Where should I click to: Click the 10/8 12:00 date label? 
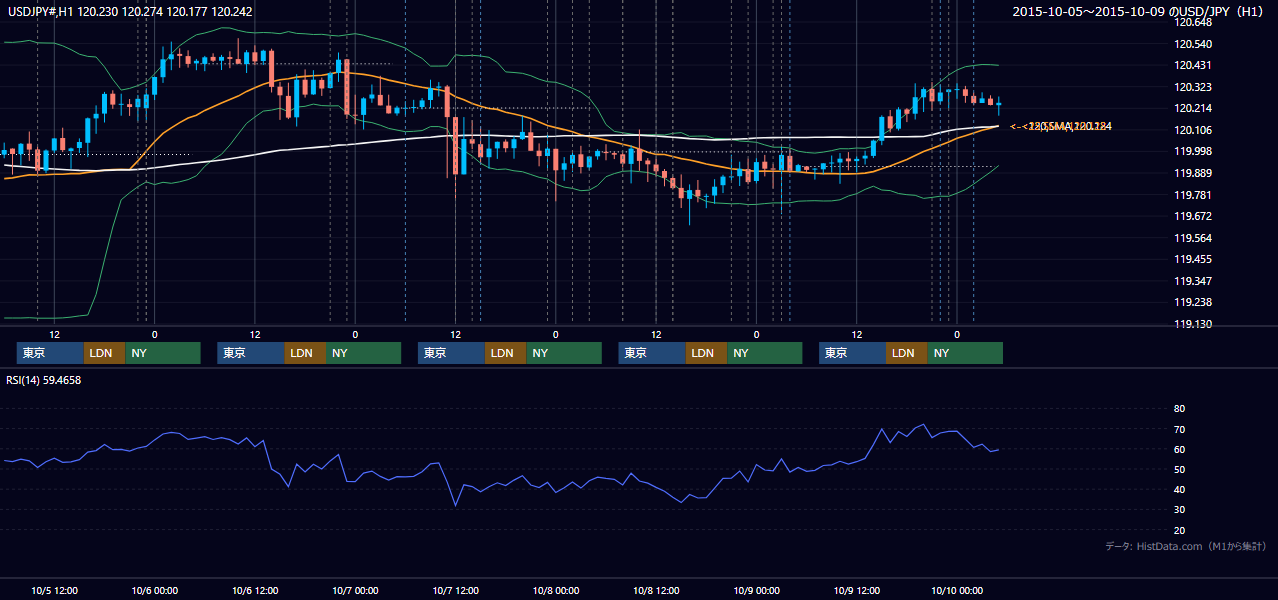click(x=656, y=590)
